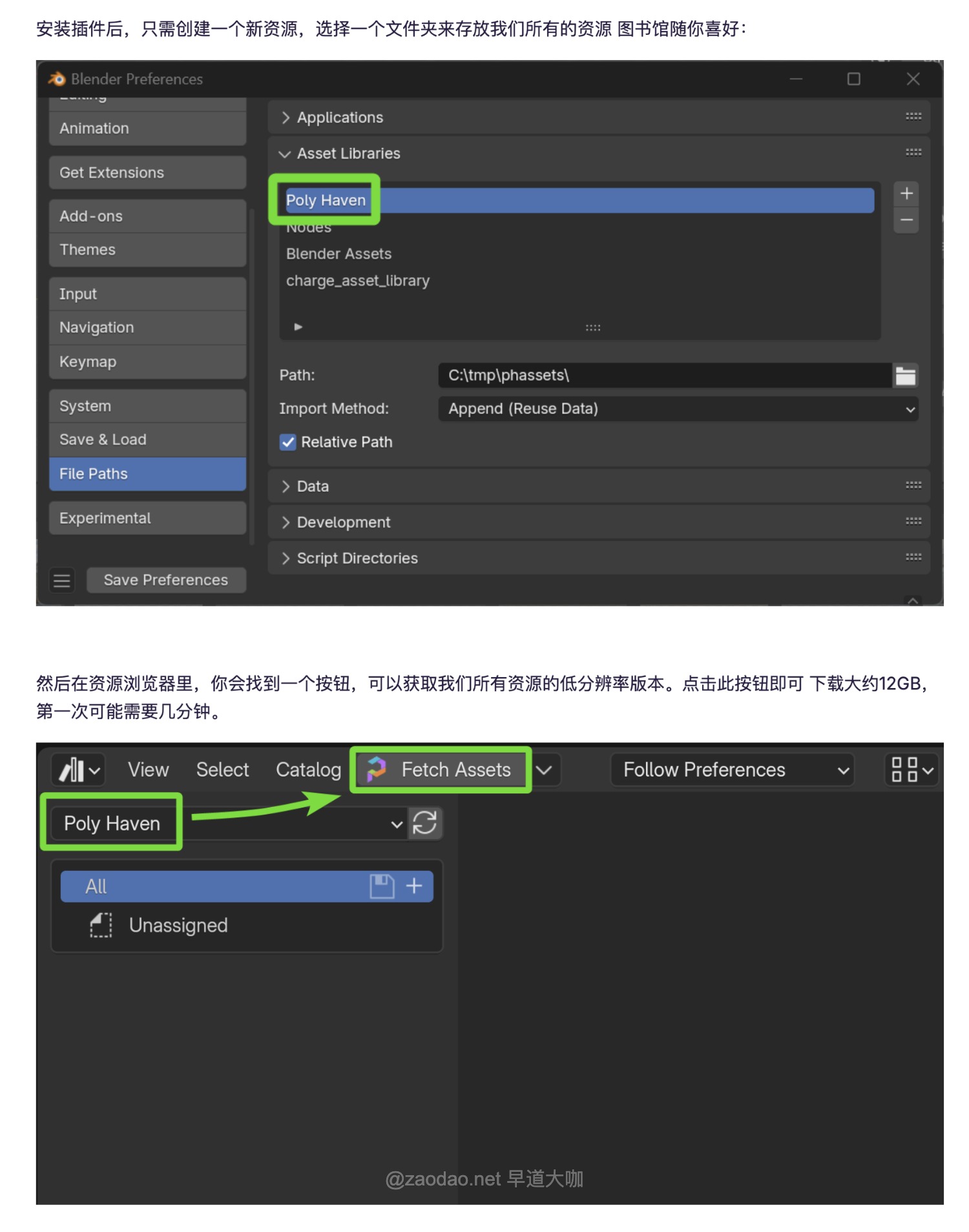
Task: Open dropdown arrow next to Fetch Assets
Action: 544,770
